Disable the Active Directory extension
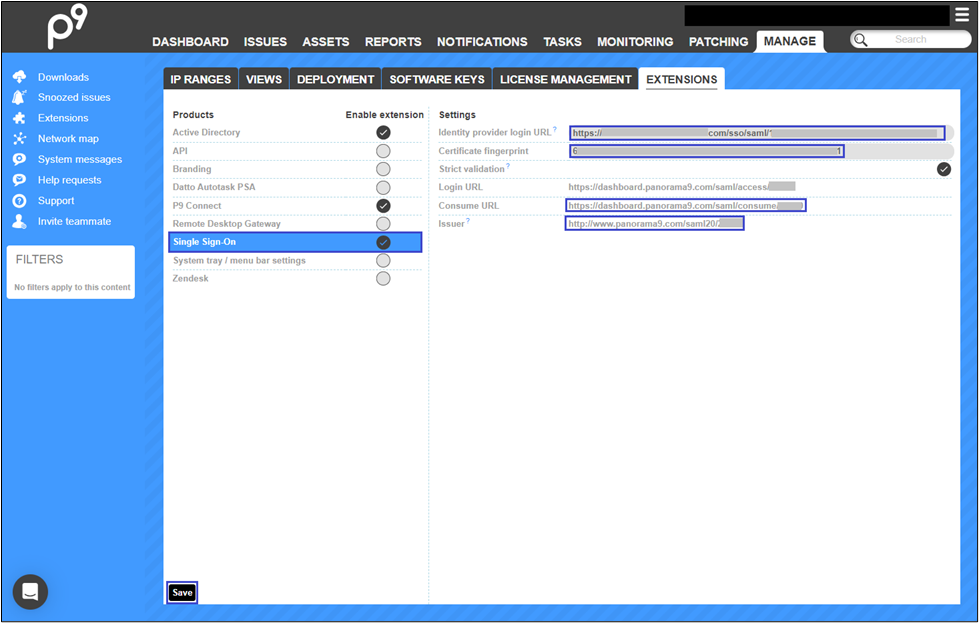 click(383, 132)
